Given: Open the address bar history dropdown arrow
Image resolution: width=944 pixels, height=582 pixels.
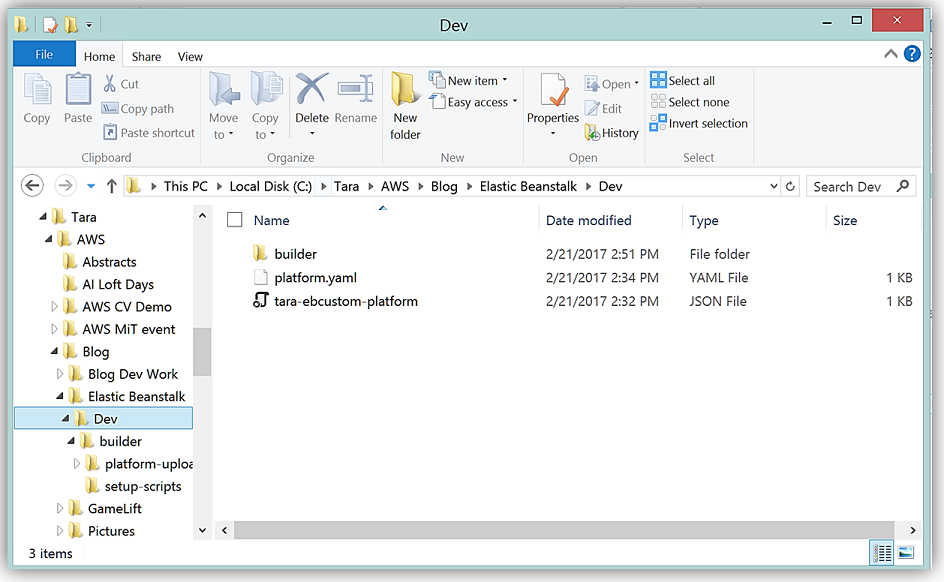Looking at the screenshot, I should (x=773, y=186).
